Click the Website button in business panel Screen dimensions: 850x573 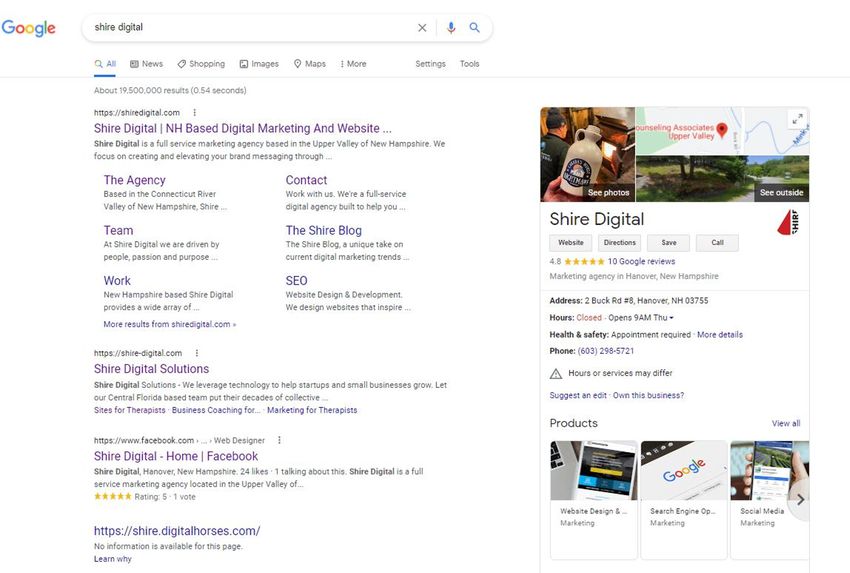571,243
